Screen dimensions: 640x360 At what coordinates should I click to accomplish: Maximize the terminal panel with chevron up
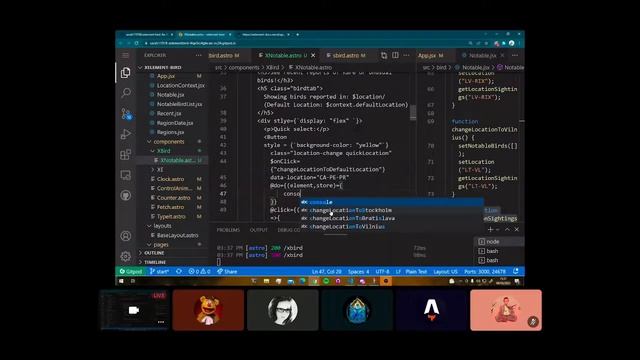pos(507,229)
